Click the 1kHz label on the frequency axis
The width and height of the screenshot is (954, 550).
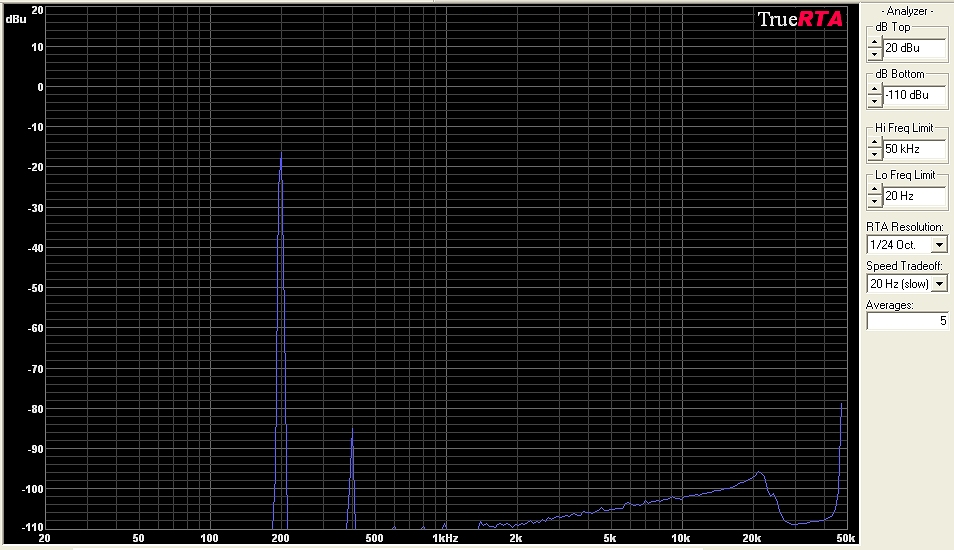click(445, 538)
